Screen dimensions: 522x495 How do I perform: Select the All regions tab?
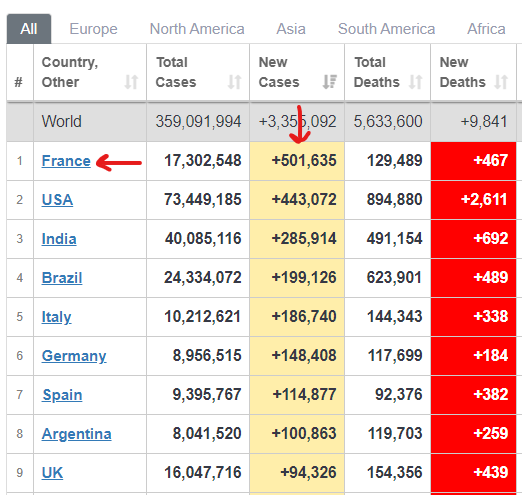(29, 29)
